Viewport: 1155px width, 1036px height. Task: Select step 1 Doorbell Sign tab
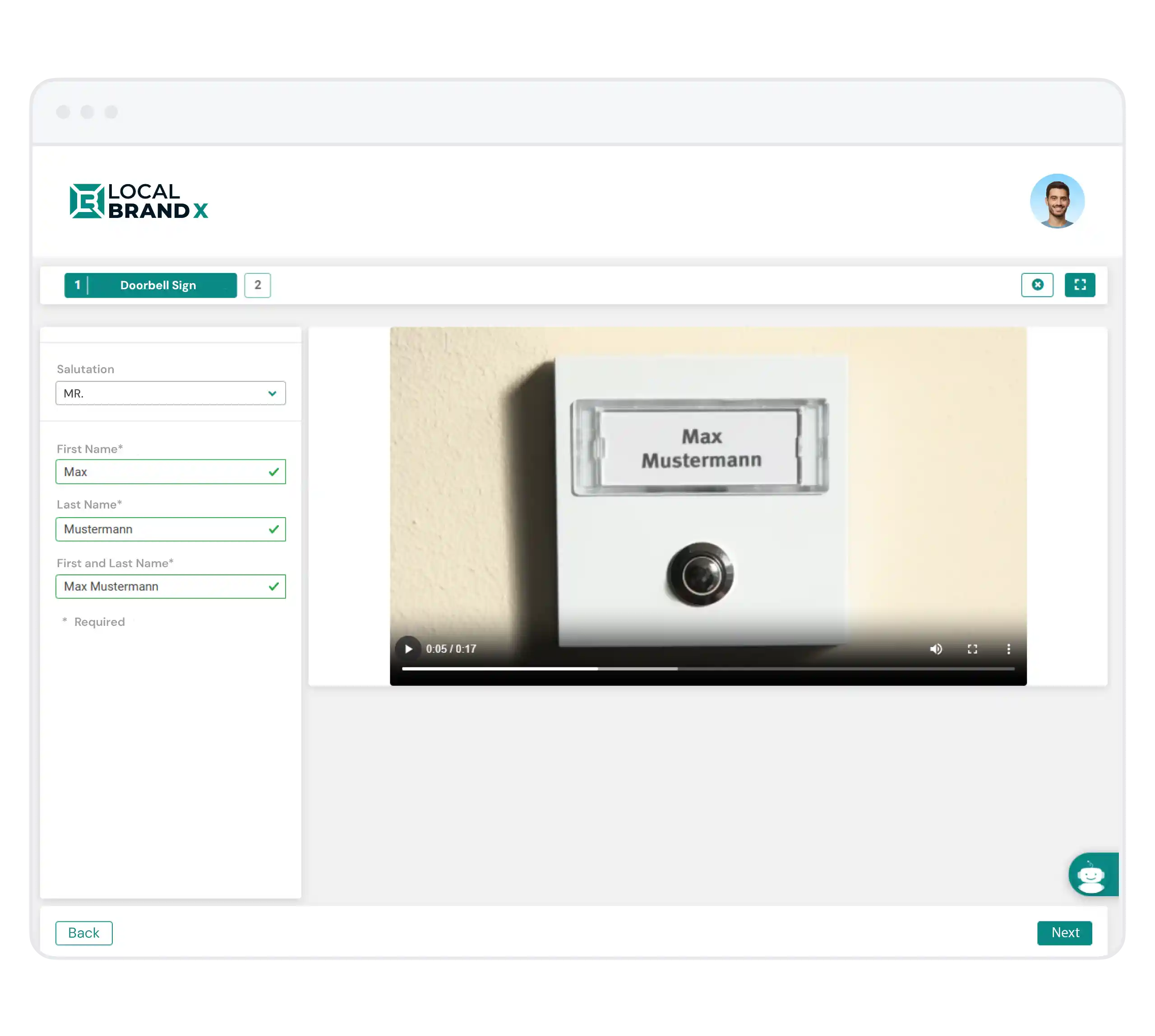pyautogui.click(x=150, y=285)
